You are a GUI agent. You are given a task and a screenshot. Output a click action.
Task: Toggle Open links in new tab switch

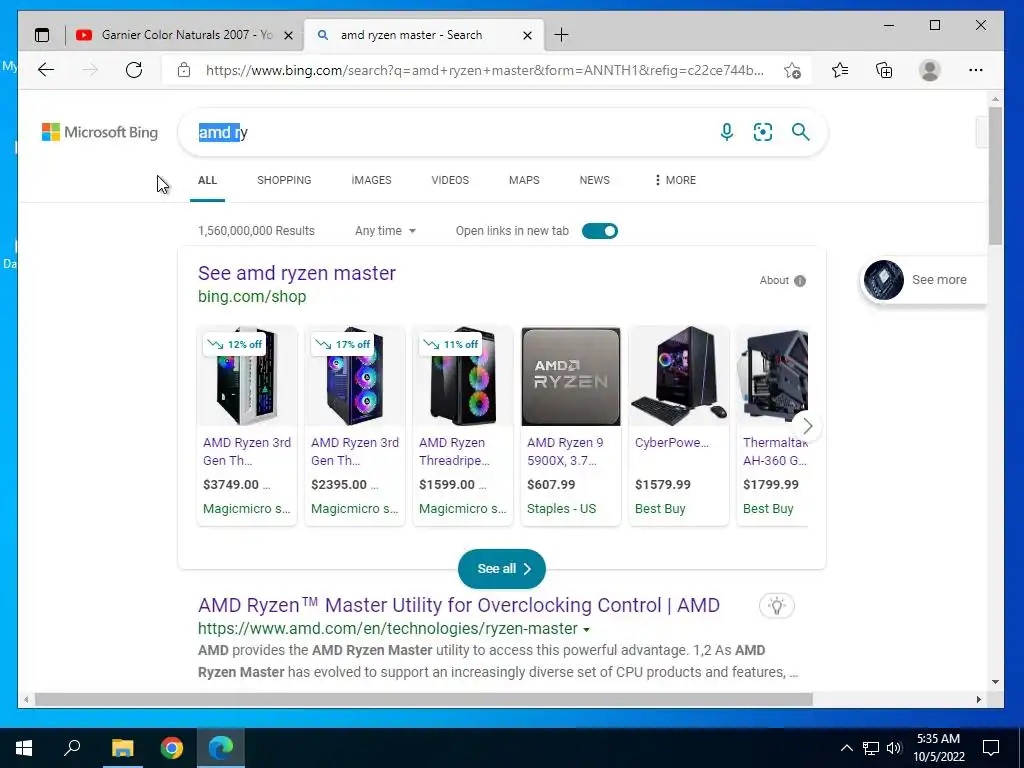coord(600,231)
